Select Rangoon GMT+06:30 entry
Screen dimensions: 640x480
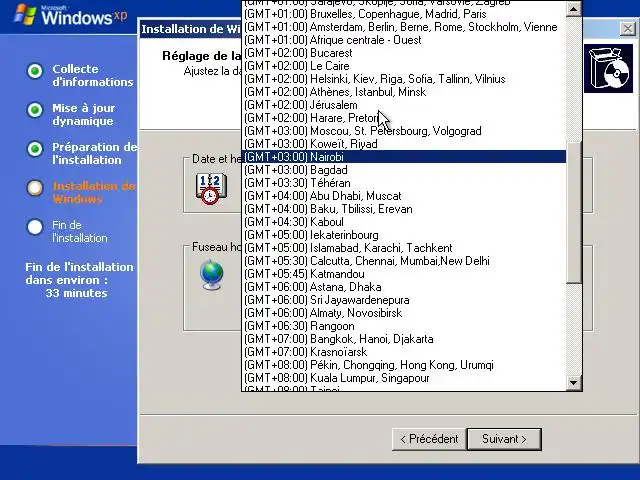coord(404,326)
